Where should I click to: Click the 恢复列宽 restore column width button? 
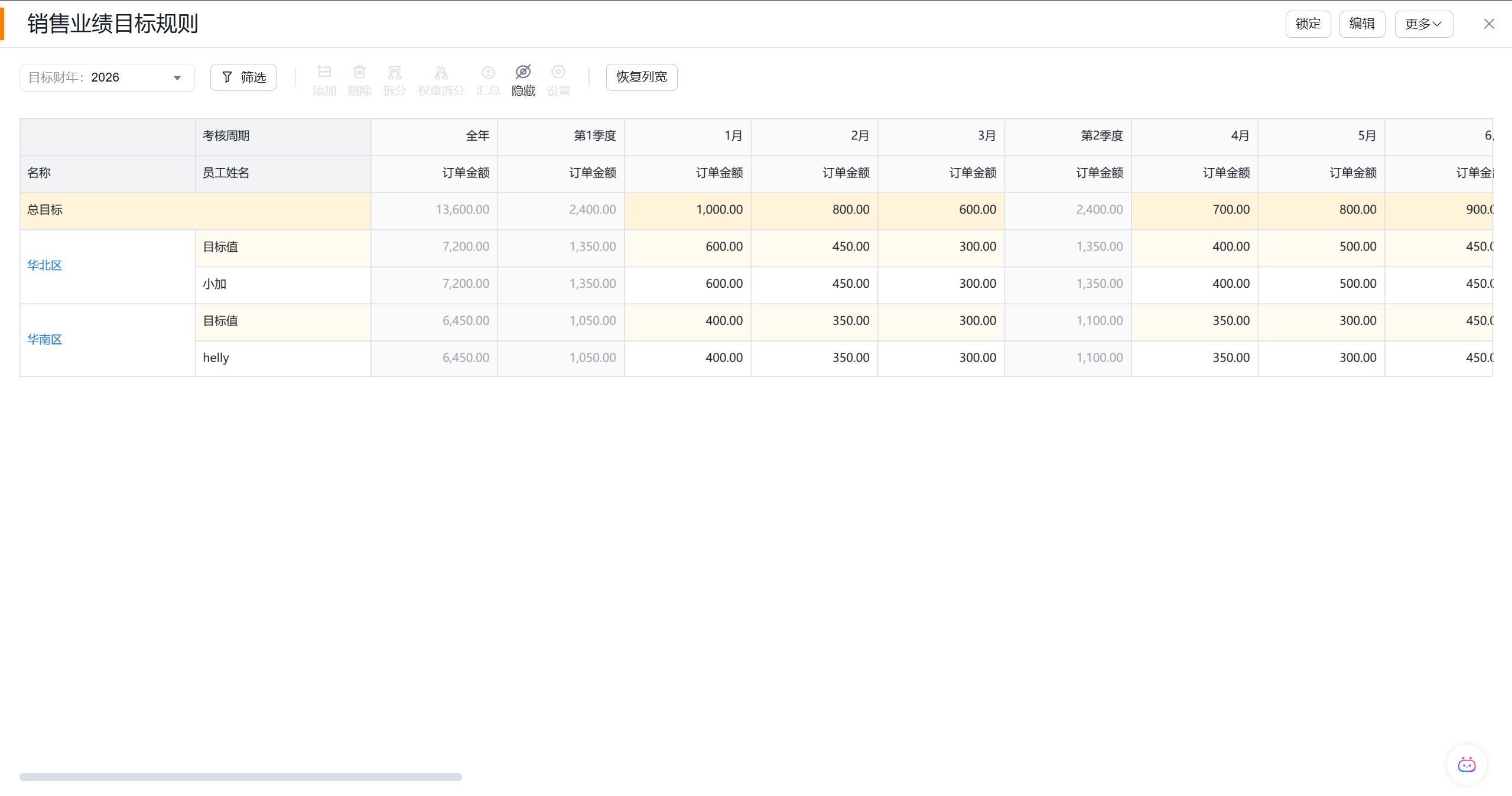641,77
